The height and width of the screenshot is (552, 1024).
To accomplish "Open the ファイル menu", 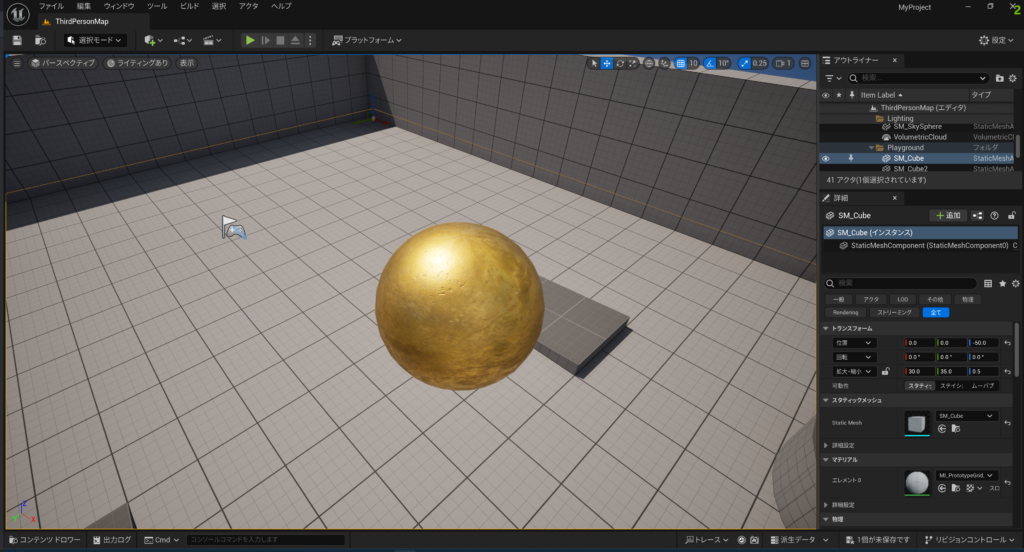I will click(50, 6).
